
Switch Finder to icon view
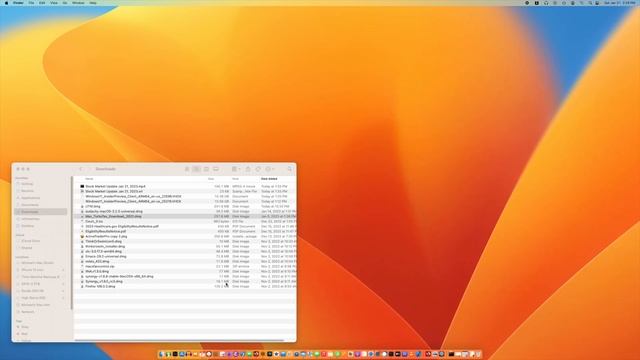click(x=187, y=169)
